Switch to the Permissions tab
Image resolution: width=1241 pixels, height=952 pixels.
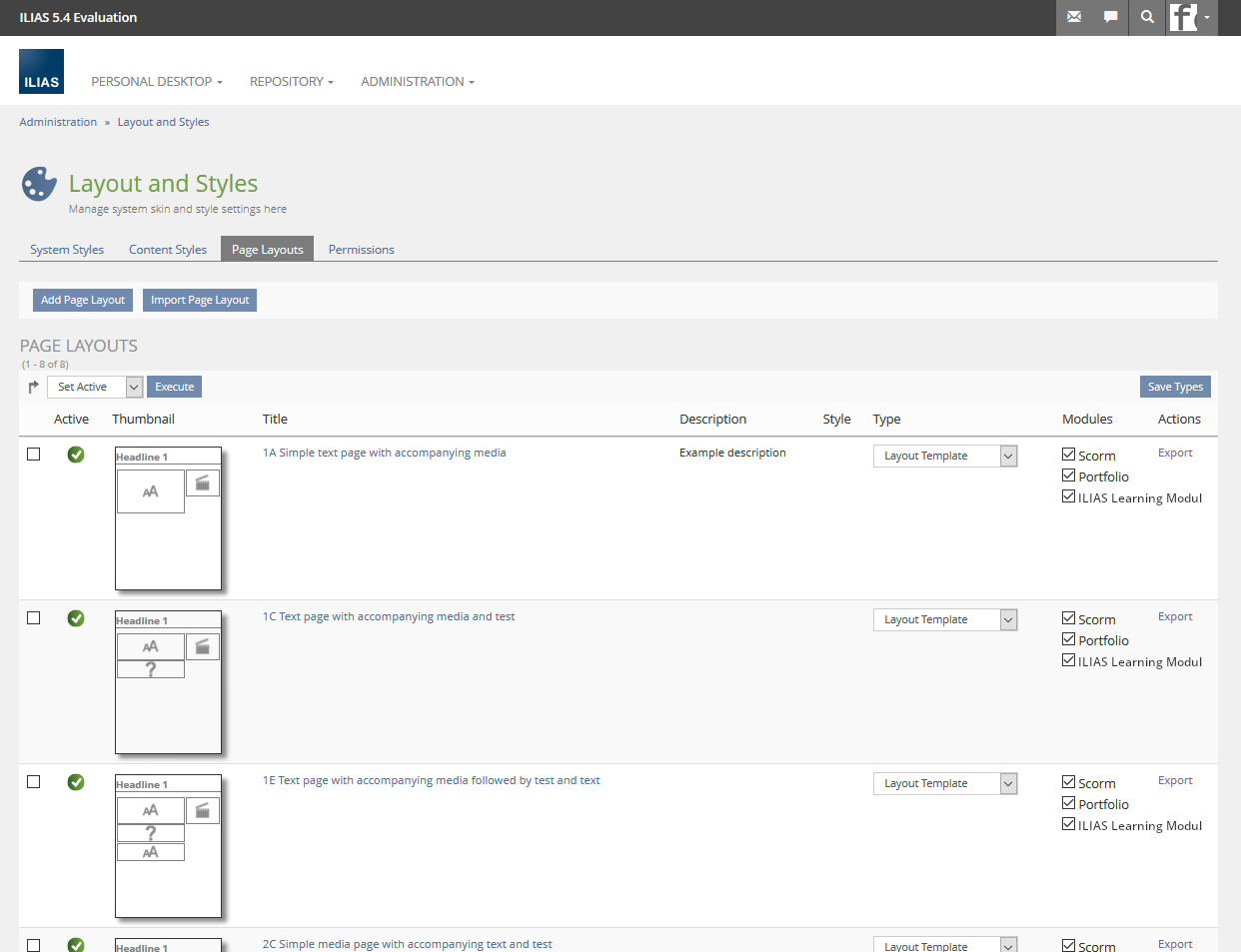361,250
